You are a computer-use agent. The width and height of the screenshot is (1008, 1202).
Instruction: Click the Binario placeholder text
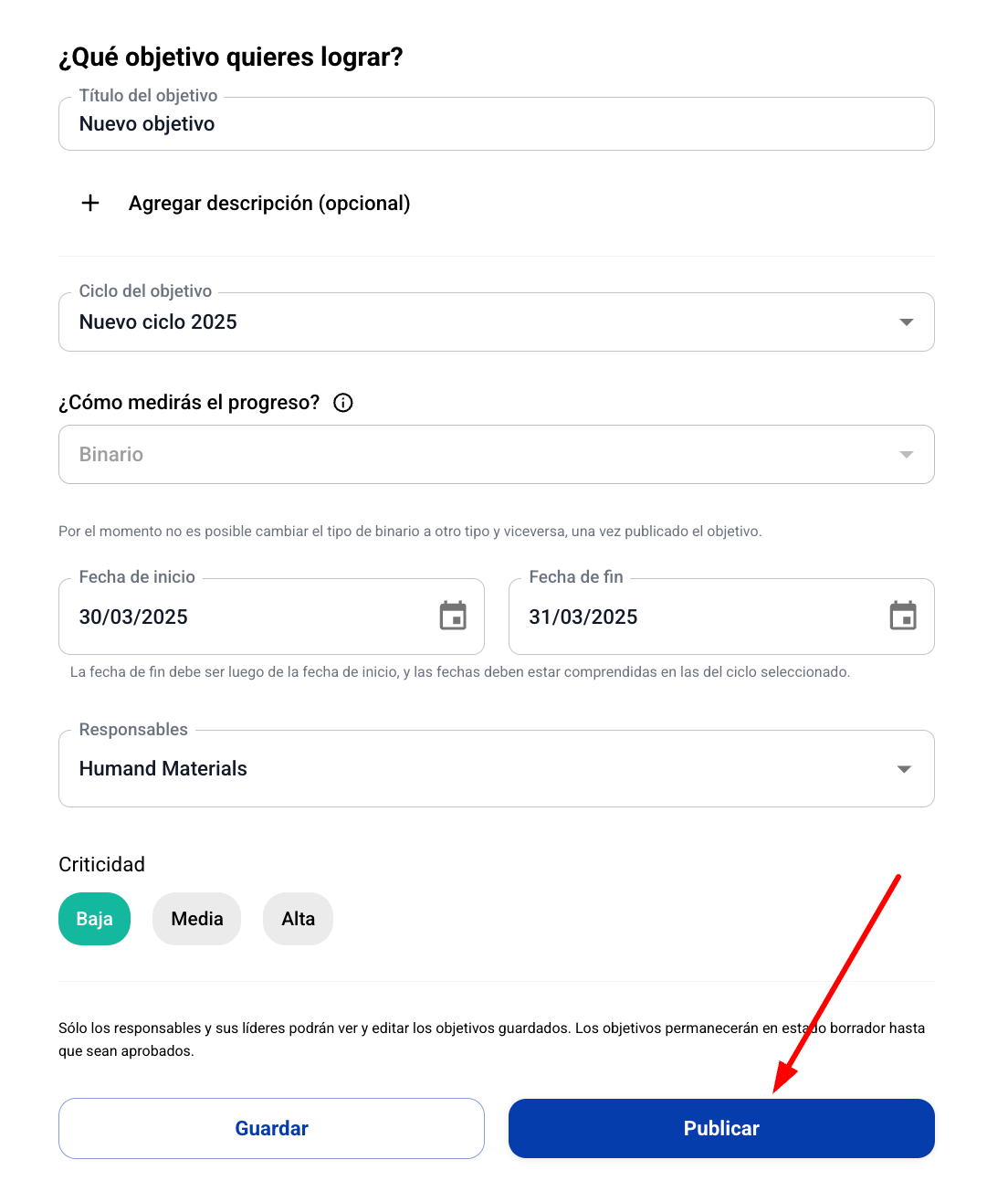tap(111, 455)
